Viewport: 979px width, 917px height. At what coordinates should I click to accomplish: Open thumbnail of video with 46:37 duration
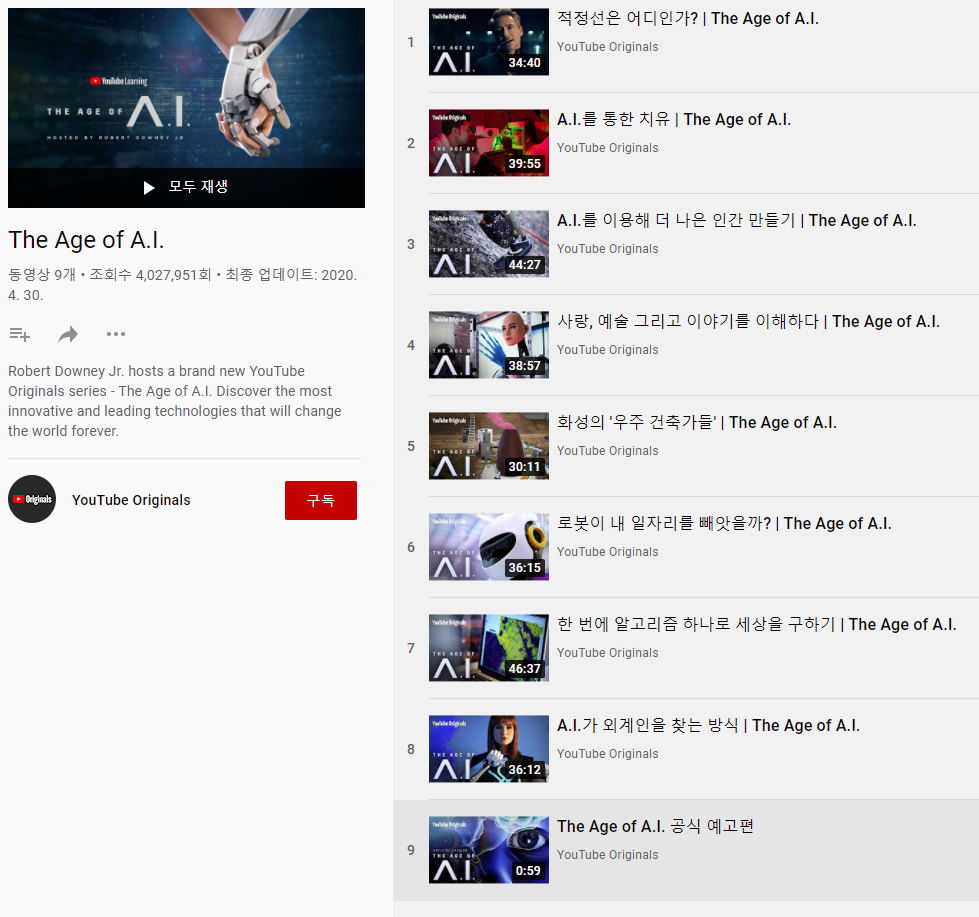tap(489, 648)
